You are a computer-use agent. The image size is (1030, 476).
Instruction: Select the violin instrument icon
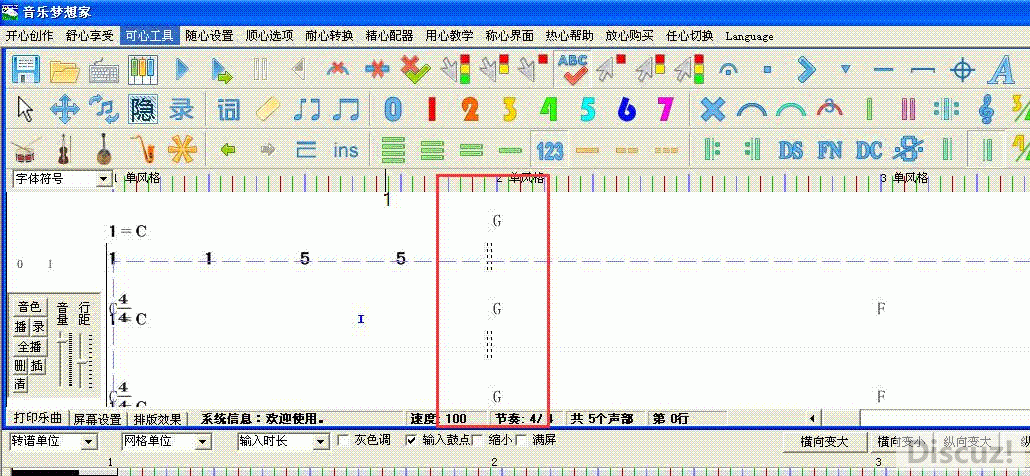[64, 150]
